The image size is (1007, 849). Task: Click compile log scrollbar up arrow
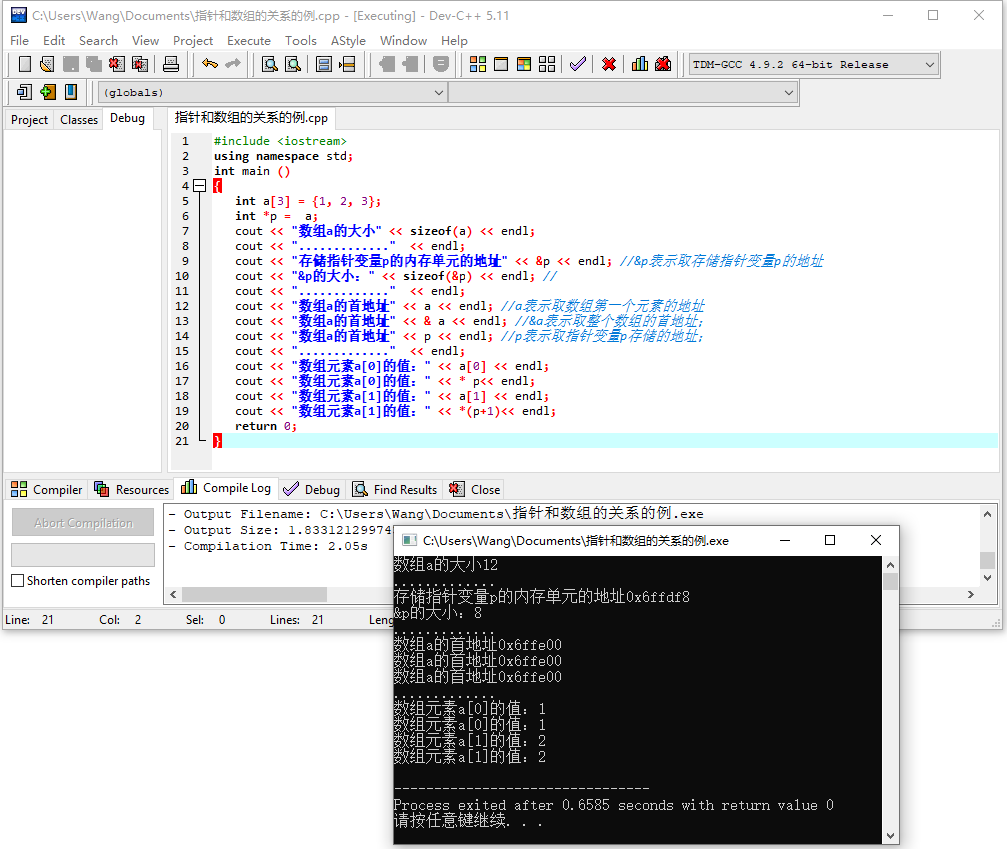click(x=988, y=514)
